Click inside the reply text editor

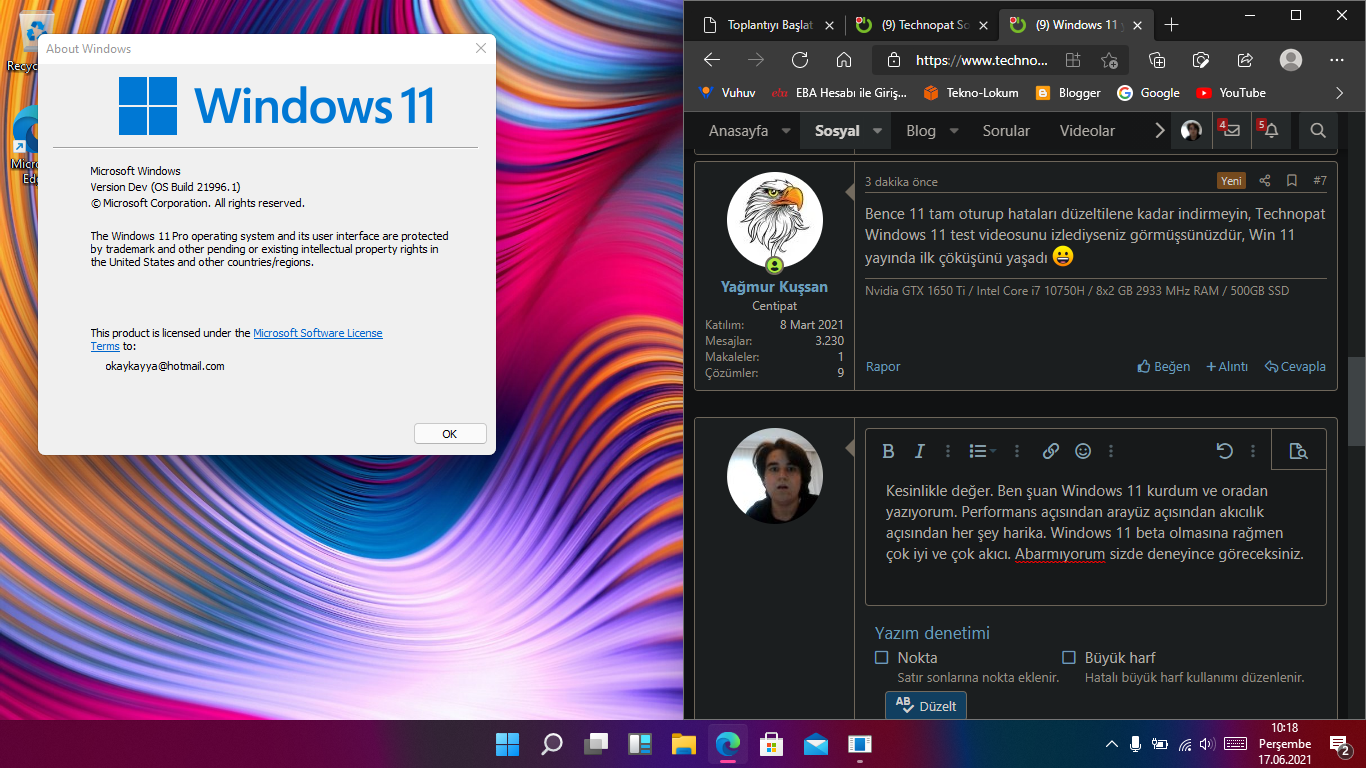pyautogui.click(x=1095, y=537)
